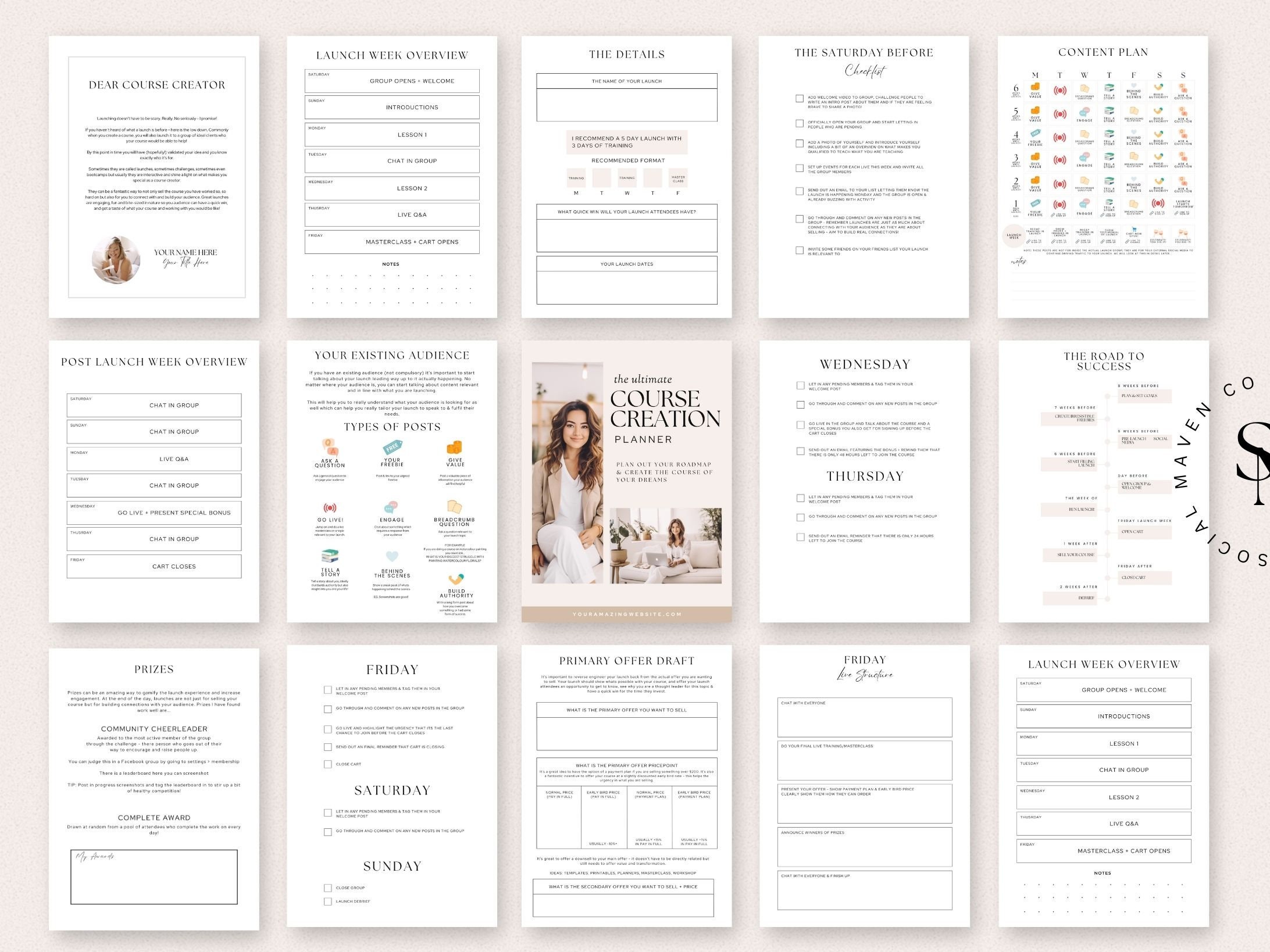Tick the 24 hours email reminder under Thursday
This screenshot has height=952, width=1270.
coord(801,538)
